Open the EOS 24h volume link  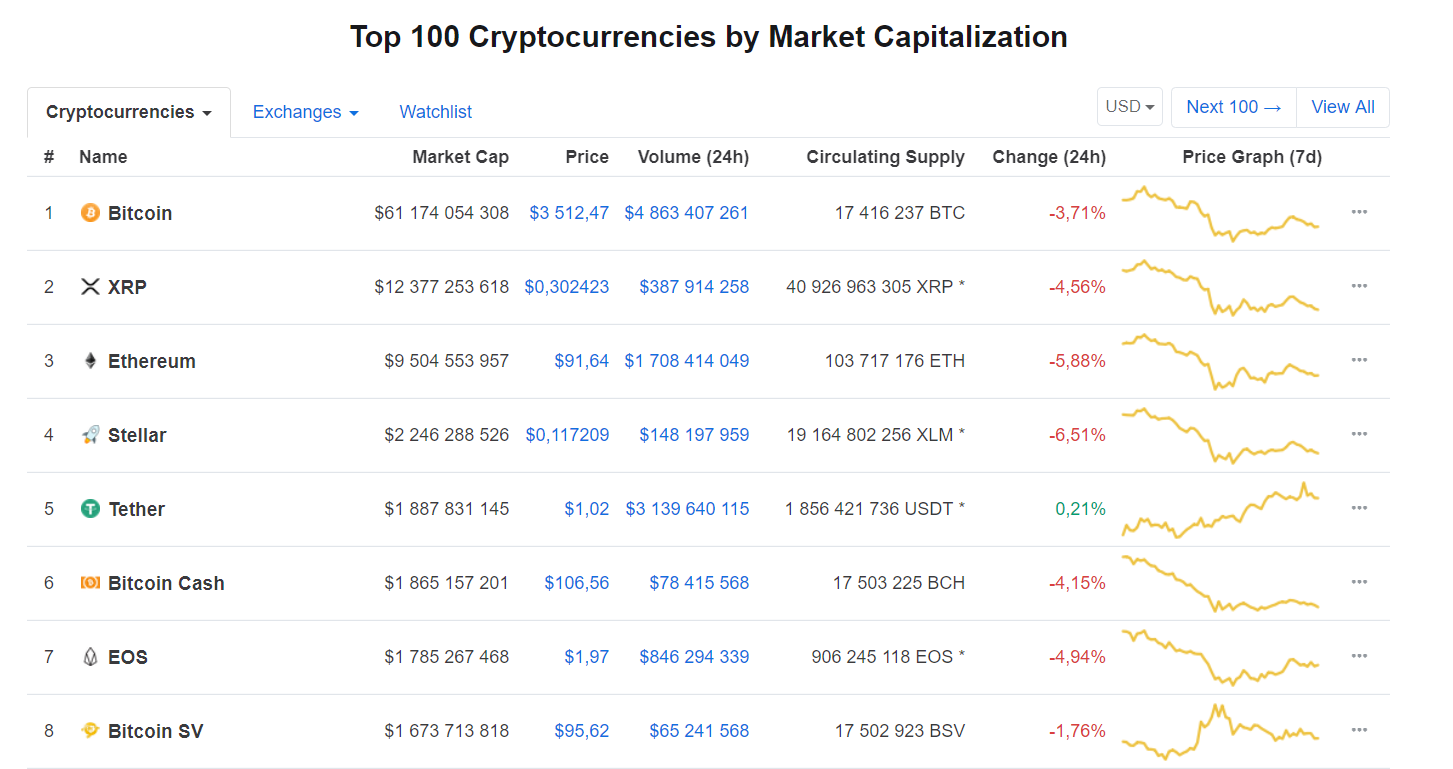[x=694, y=657]
